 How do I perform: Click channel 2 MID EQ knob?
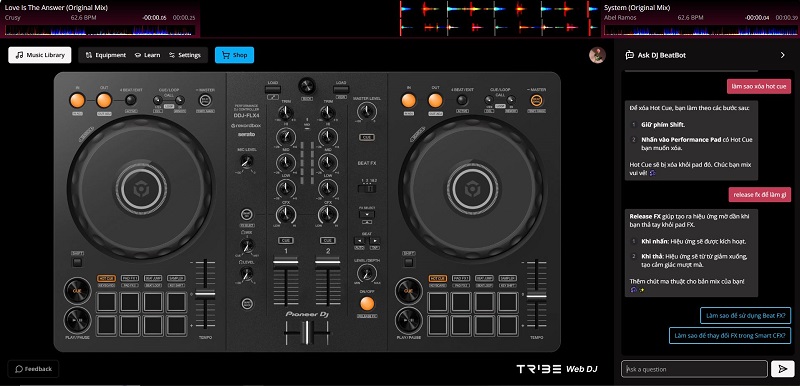point(328,163)
